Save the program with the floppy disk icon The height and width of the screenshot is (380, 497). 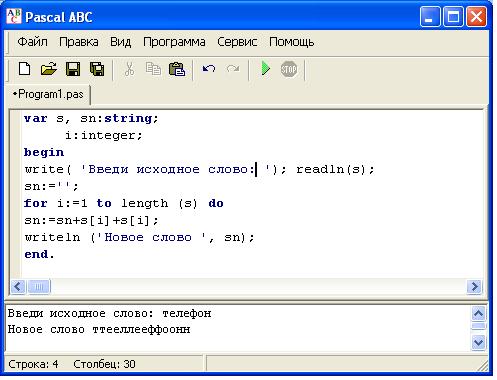pos(73,69)
